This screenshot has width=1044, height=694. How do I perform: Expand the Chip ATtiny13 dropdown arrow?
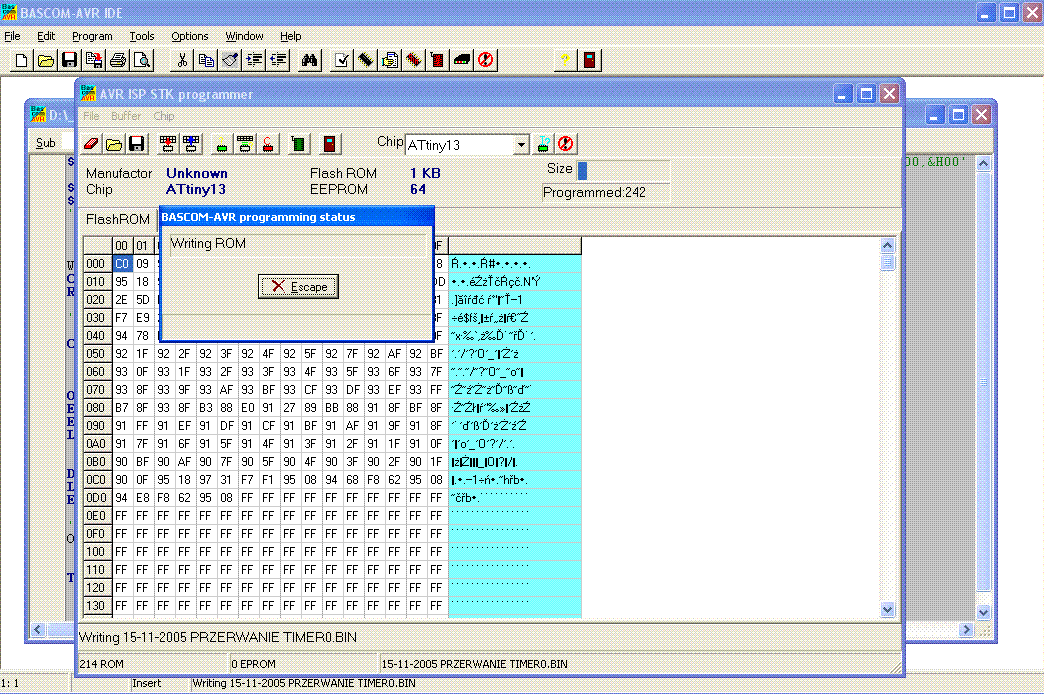(521, 145)
